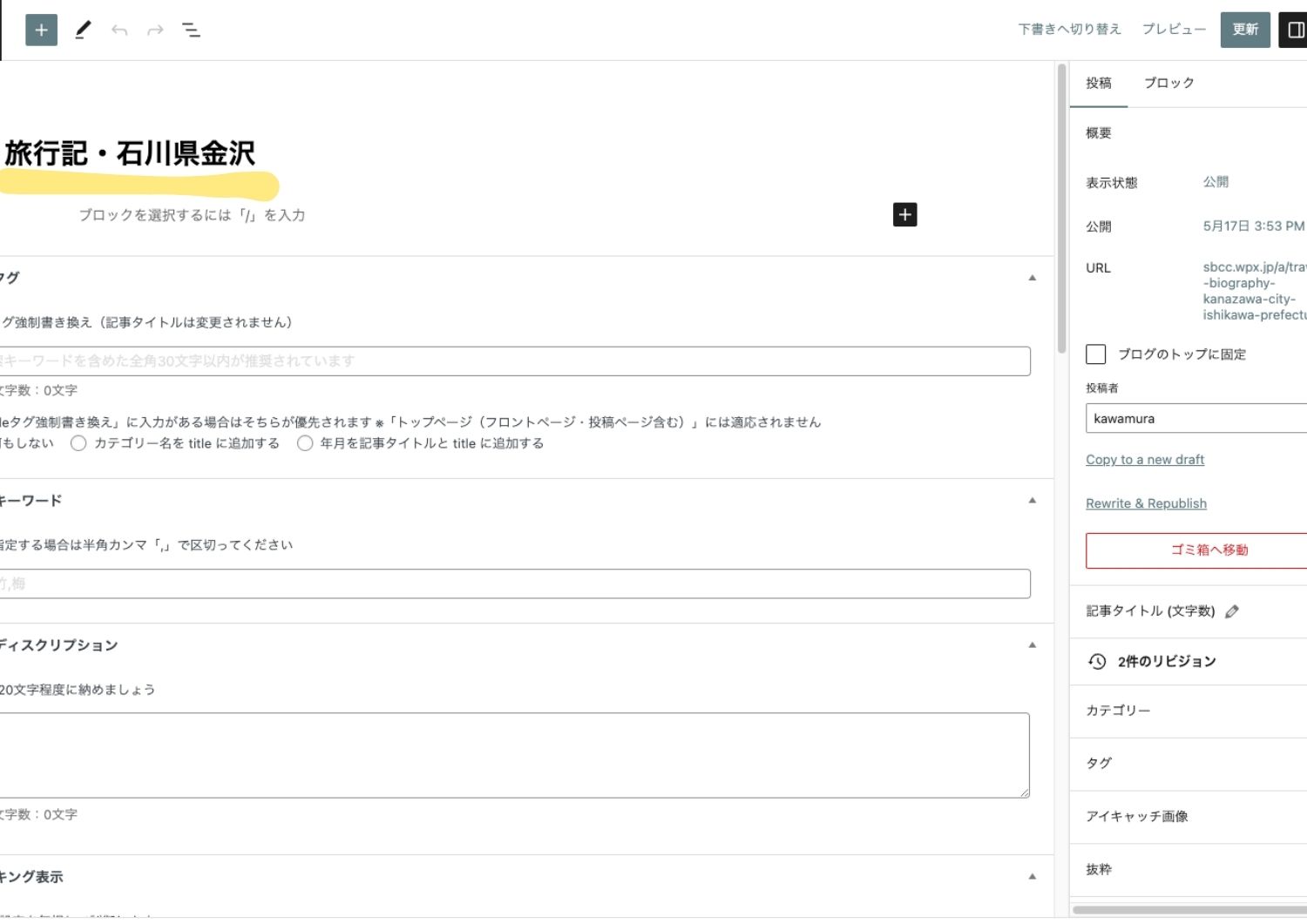Collapse the title tag section arrow

(x=1032, y=278)
